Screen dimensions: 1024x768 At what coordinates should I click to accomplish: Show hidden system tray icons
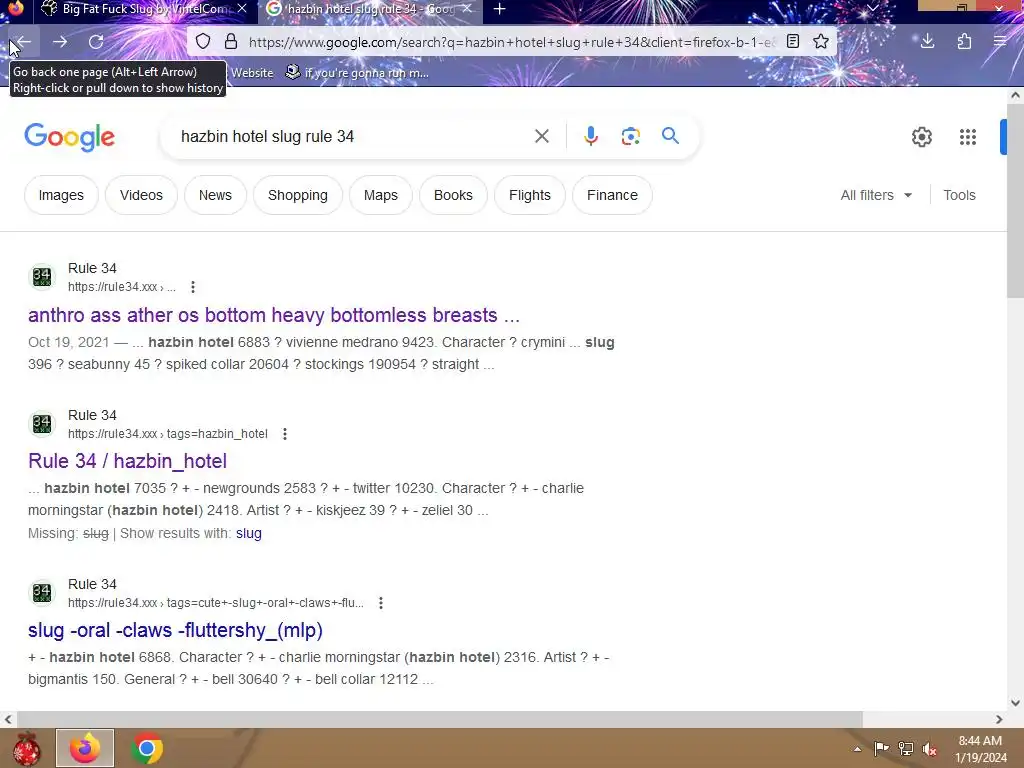tap(857, 749)
